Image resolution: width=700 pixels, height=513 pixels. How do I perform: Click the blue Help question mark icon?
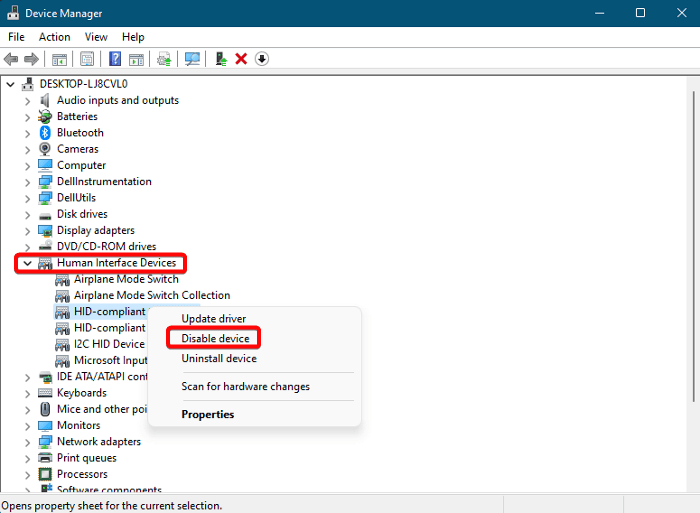pos(115,59)
